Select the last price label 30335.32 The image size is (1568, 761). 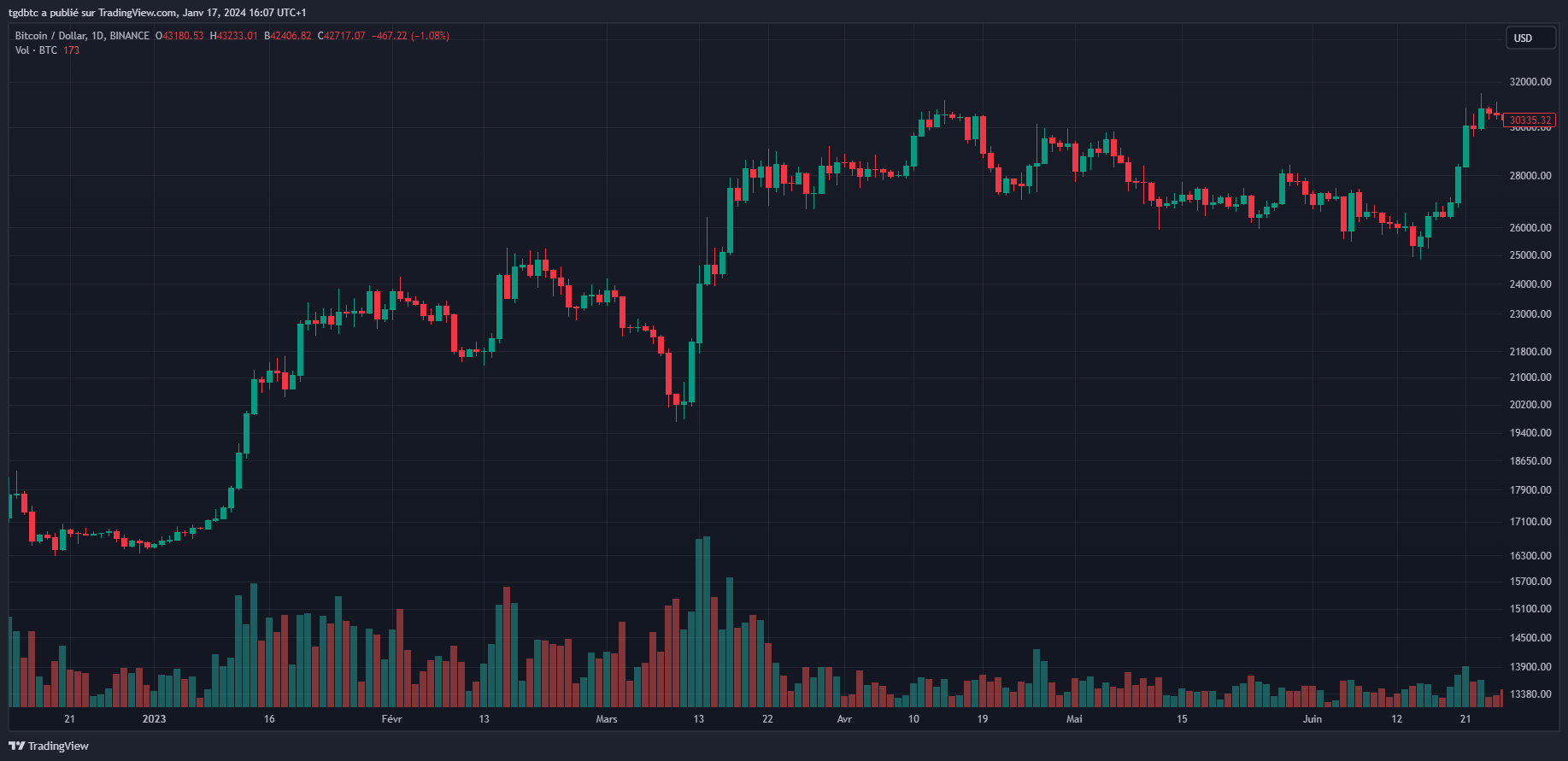click(x=1532, y=120)
